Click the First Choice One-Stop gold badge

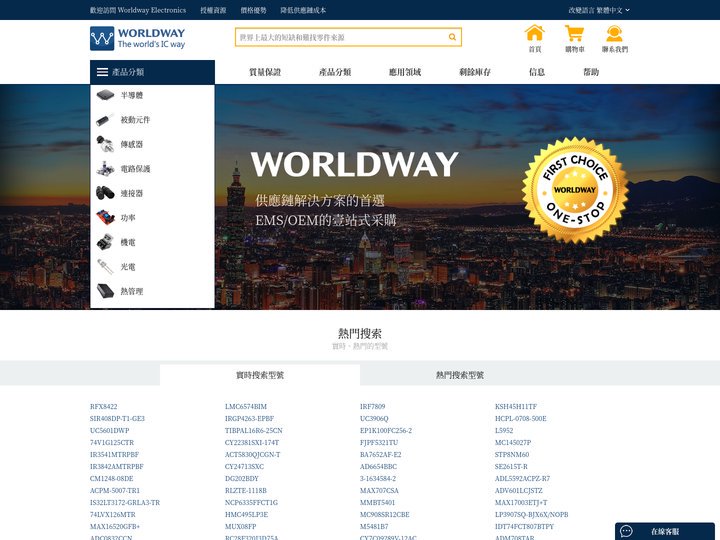pyautogui.click(x=575, y=190)
